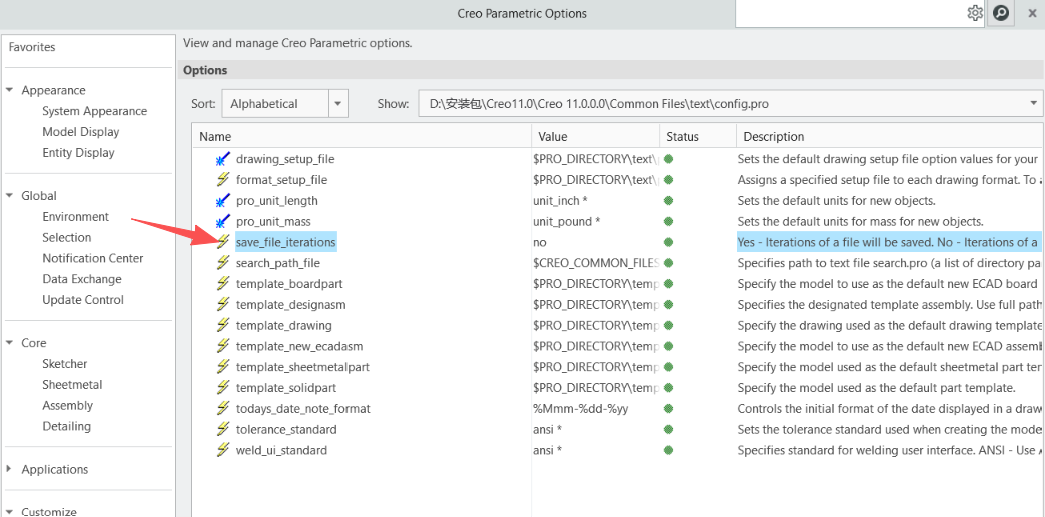Open System Appearance settings
The width and height of the screenshot is (1045, 517).
coord(95,111)
